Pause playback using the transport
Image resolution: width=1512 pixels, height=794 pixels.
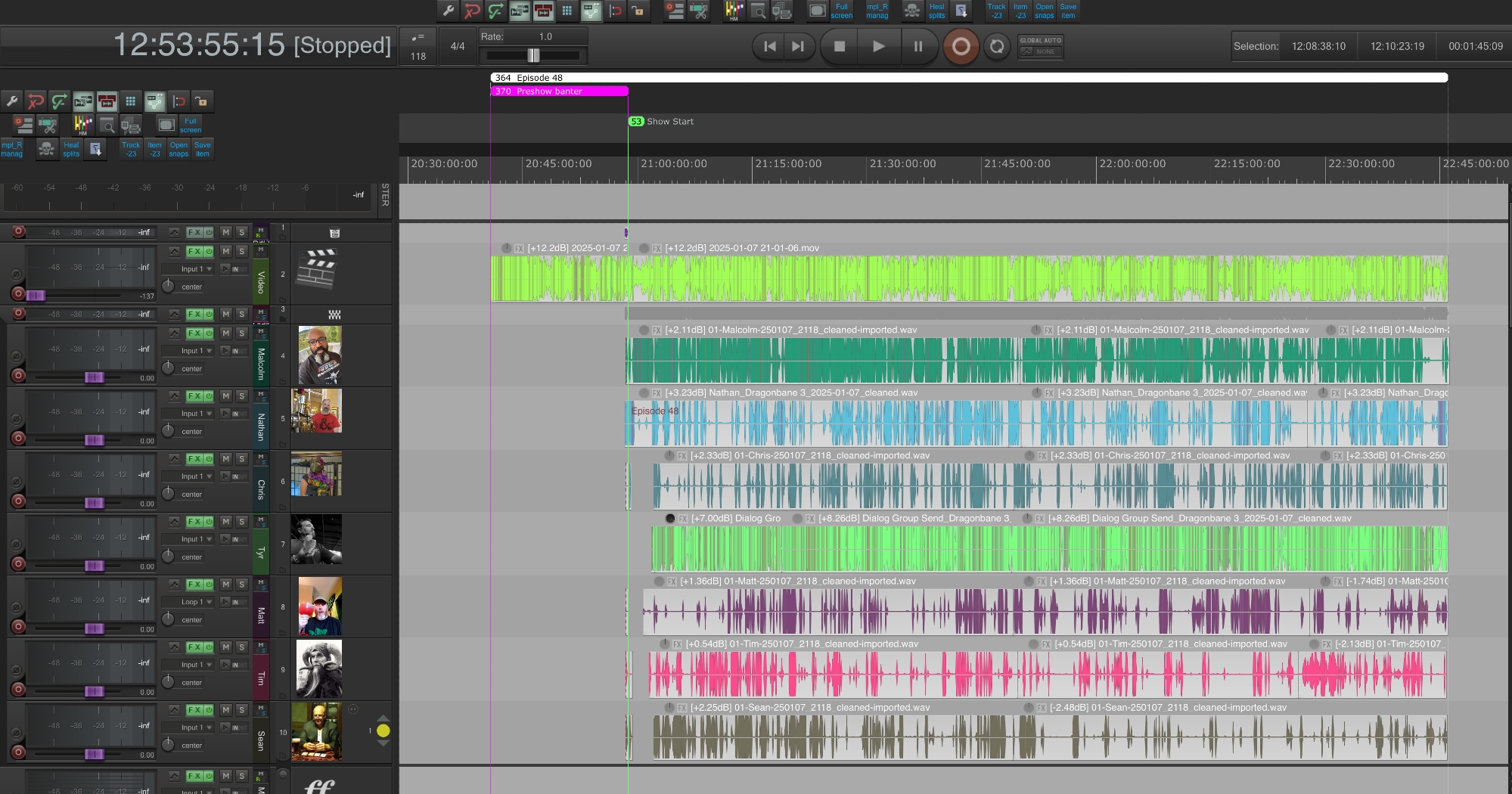pos(917,47)
